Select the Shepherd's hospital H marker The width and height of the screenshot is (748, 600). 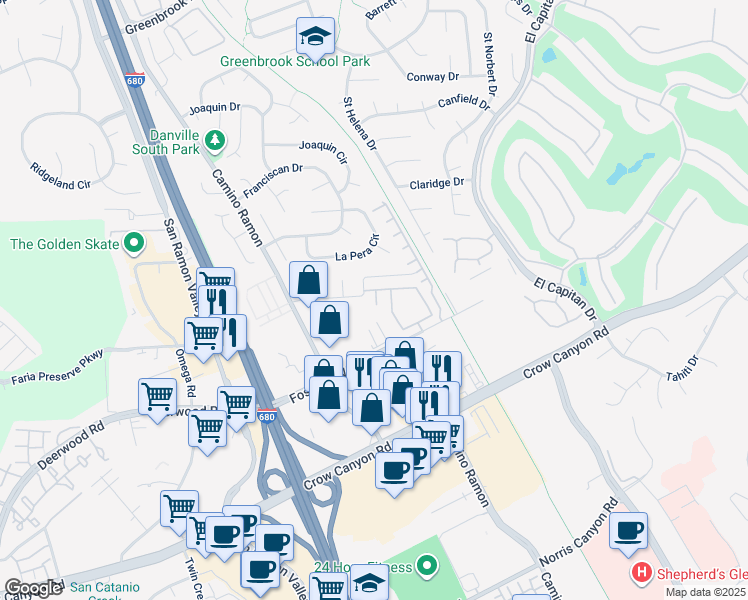click(642, 573)
